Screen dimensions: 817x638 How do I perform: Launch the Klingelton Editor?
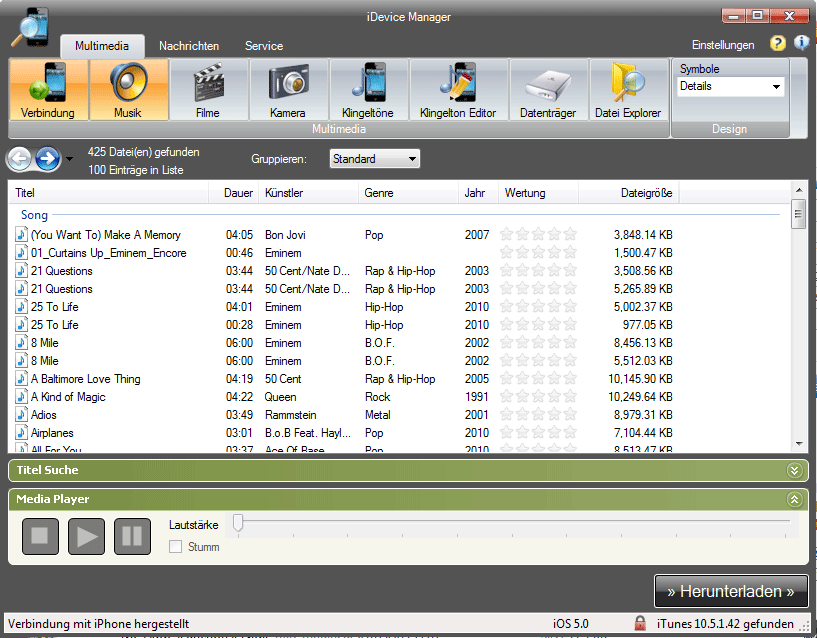coord(458,90)
